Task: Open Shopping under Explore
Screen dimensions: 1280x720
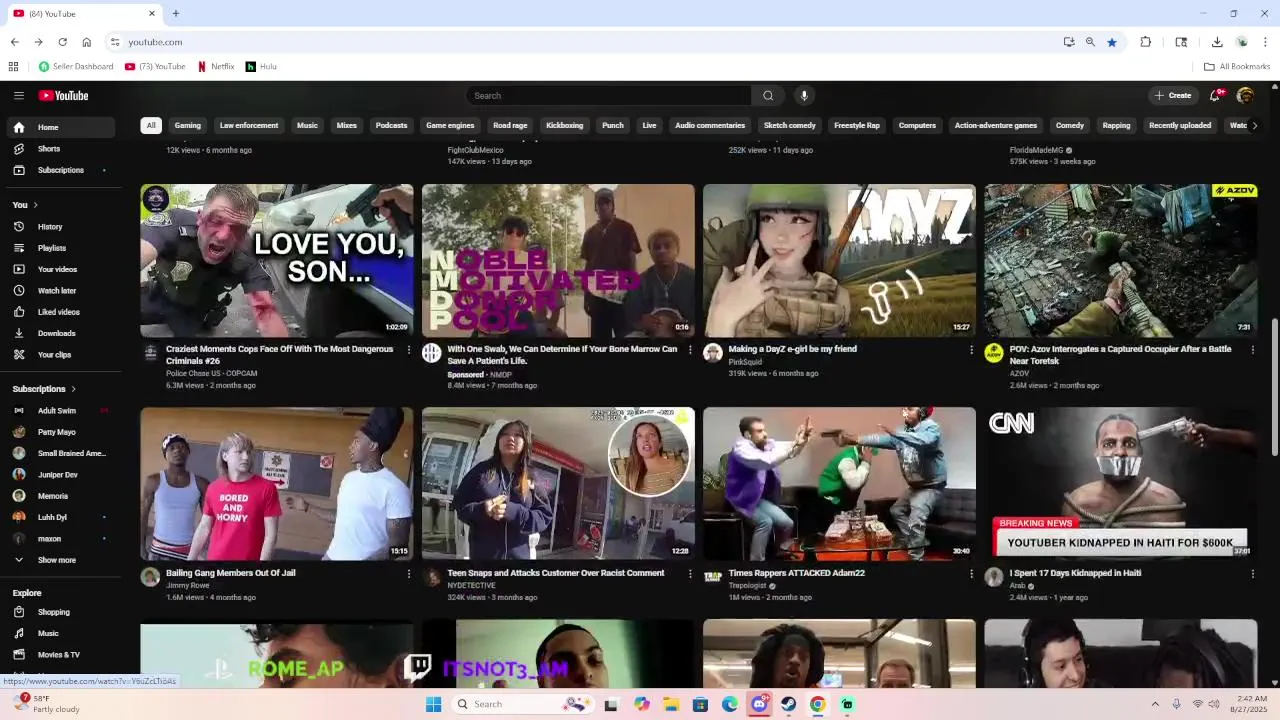Action: click(x=60, y=612)
